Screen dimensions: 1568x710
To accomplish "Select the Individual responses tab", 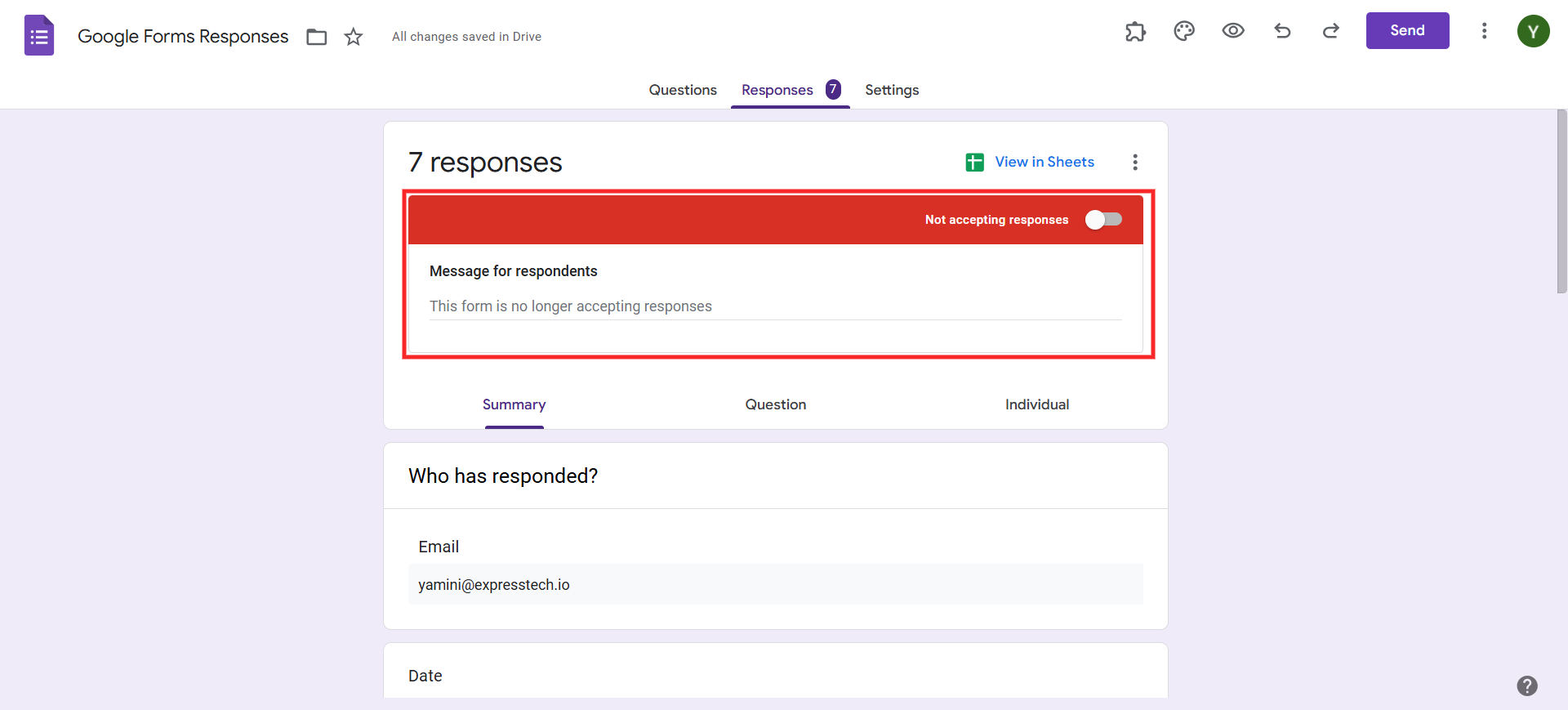I will [1036, 404].
